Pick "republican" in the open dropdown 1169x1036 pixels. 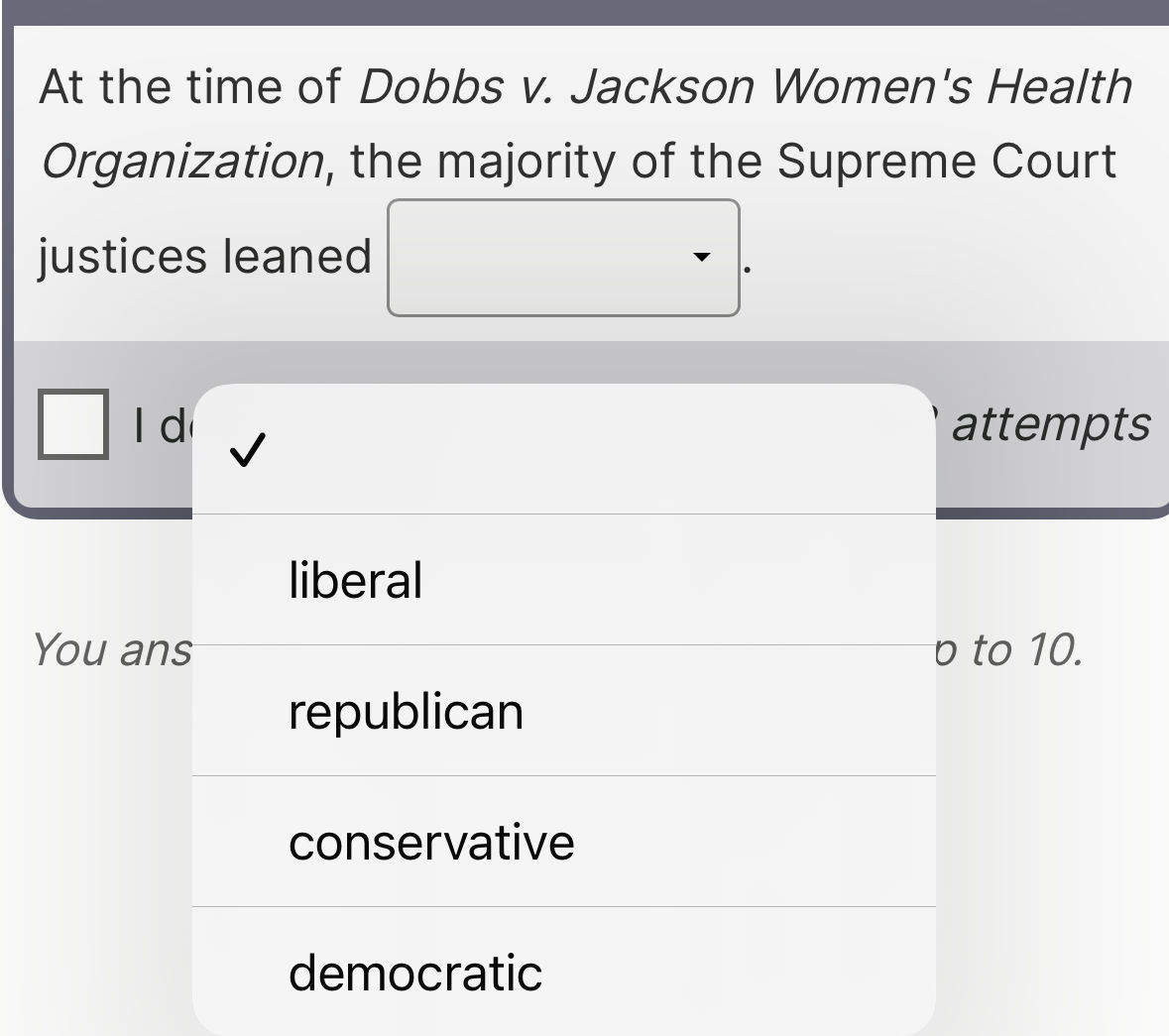click(406, 711)
